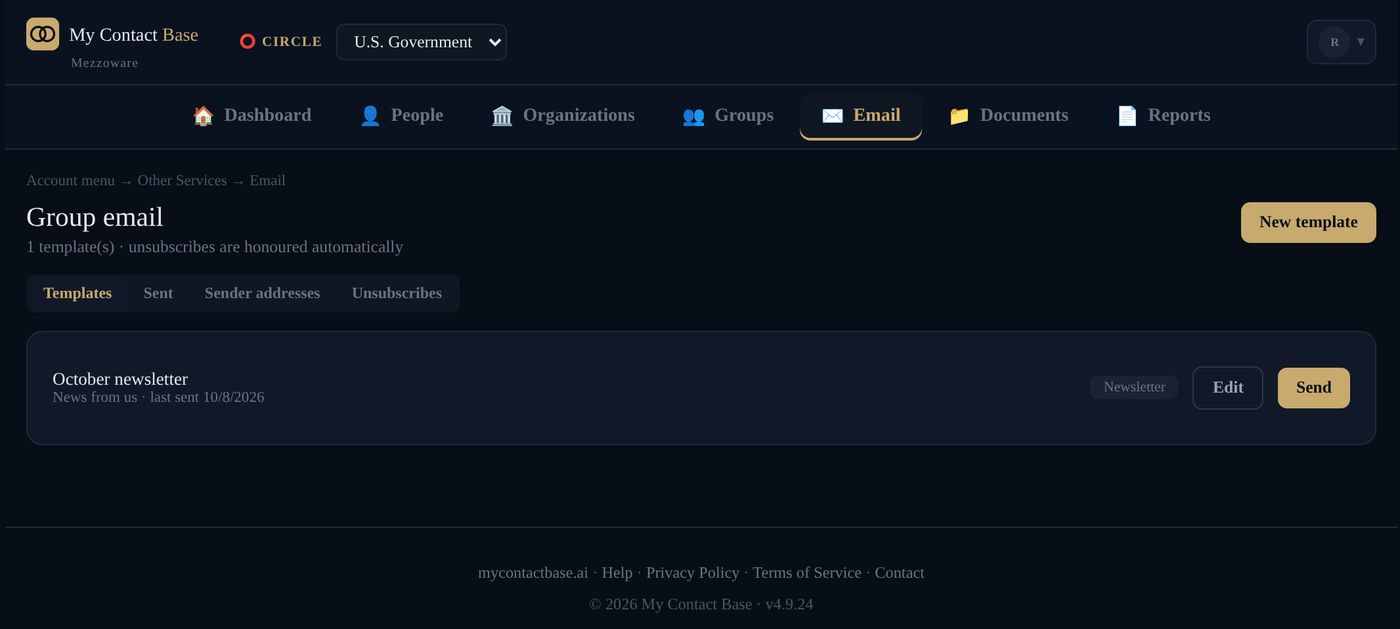Open the Help footer link

click(617, 573)
